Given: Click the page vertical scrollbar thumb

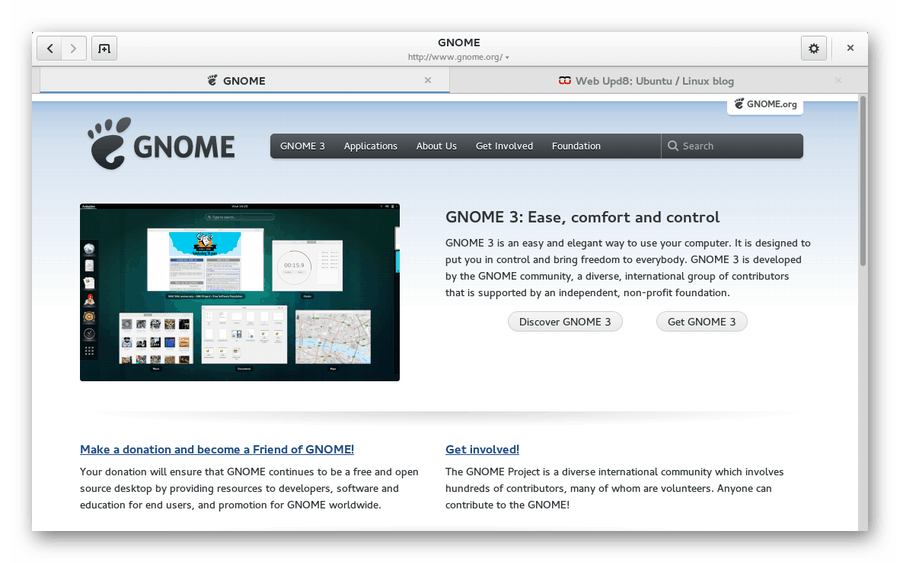Looking at the screenshot, I should (x=863, y=181).
